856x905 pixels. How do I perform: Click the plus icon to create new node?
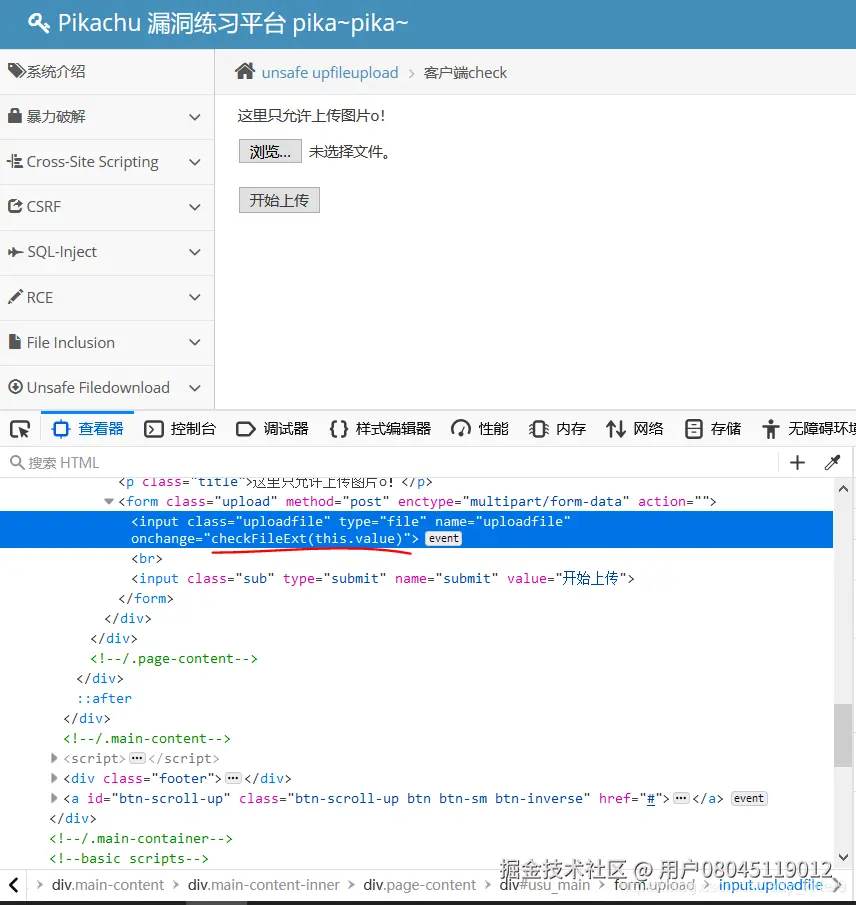[797, 462]
